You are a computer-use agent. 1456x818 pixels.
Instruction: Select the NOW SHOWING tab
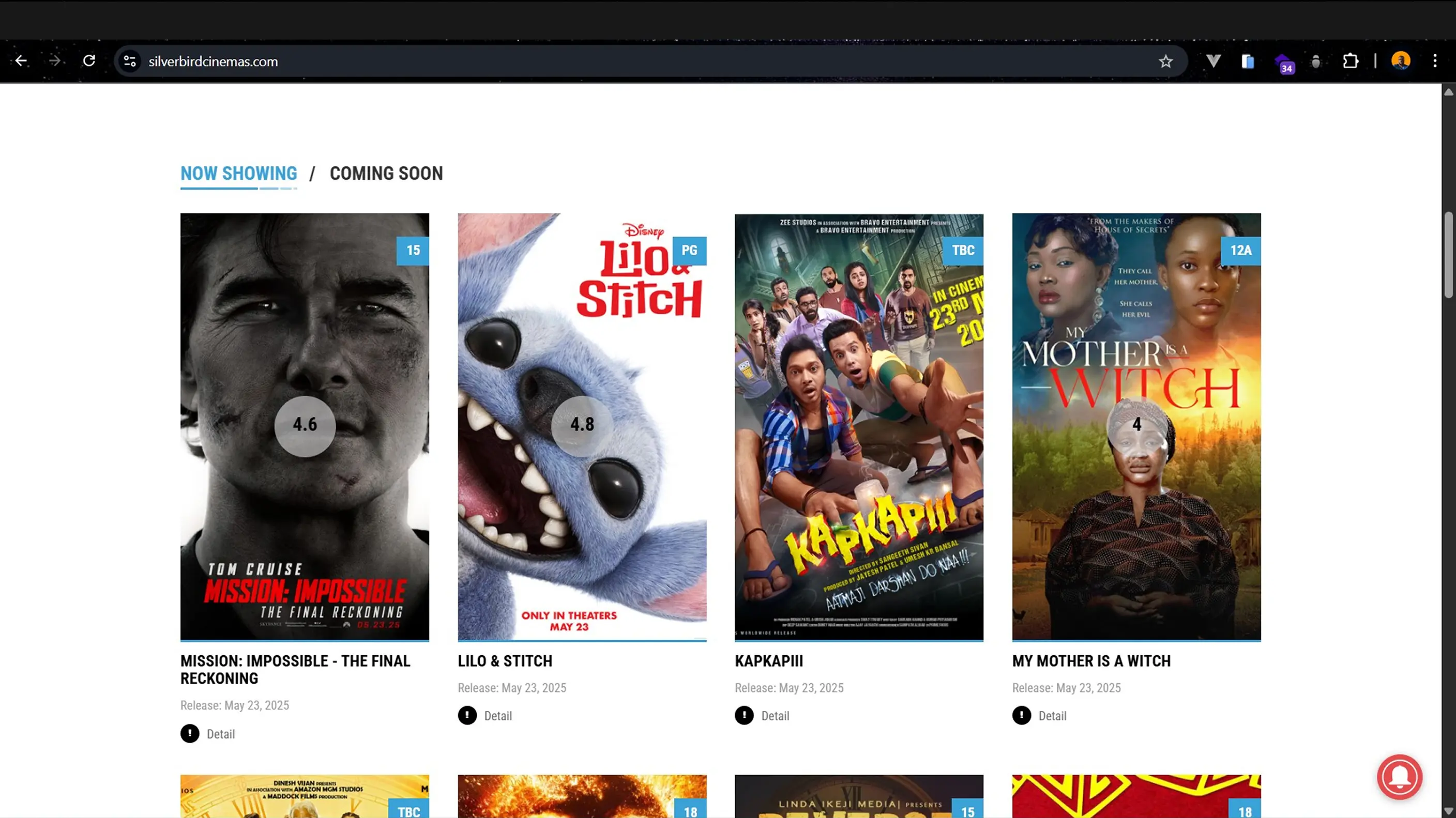pos(238,174)
